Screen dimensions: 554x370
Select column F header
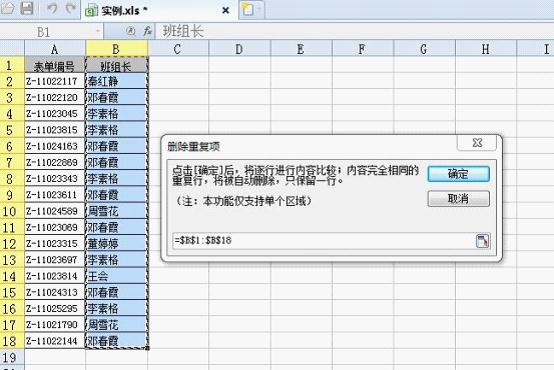(x=363, y=49)
